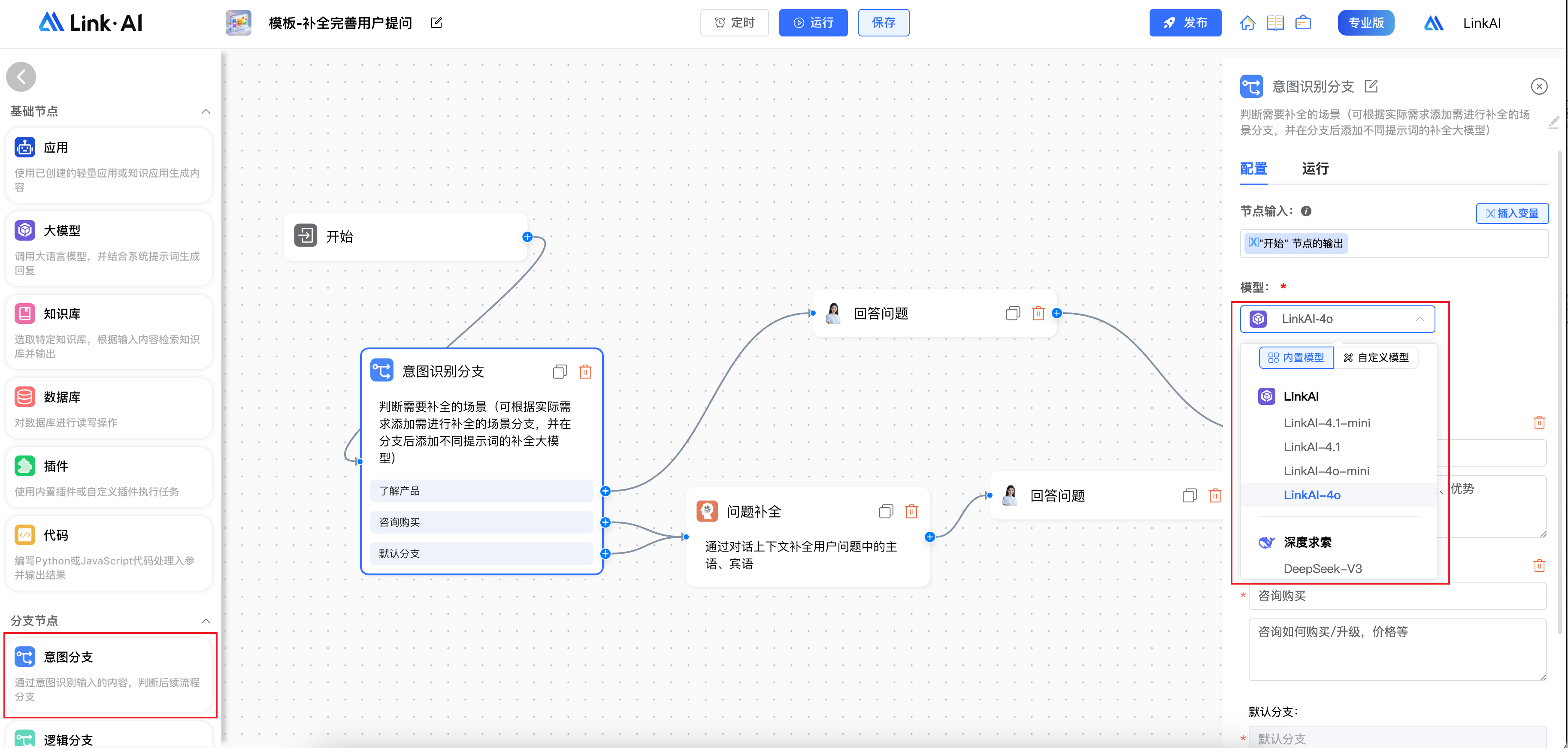
Task: Open the home icon in header
Action: (1247, 23)
